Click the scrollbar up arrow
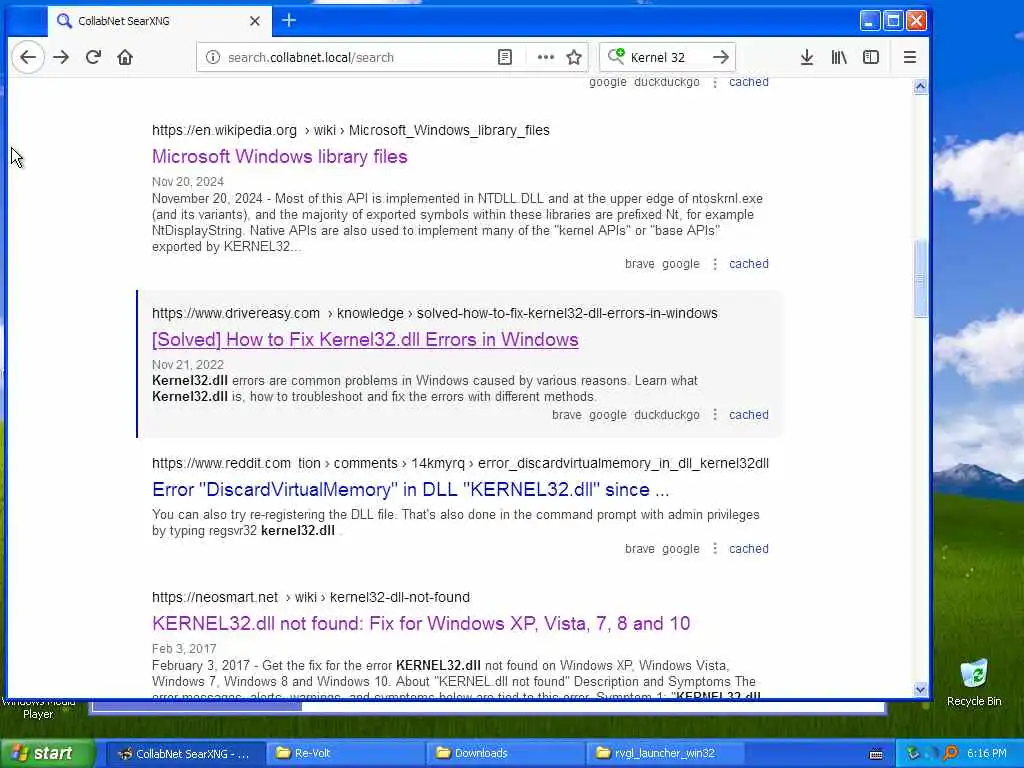The height and width of the screenshot is (768, 1024). tap(920, 86)
